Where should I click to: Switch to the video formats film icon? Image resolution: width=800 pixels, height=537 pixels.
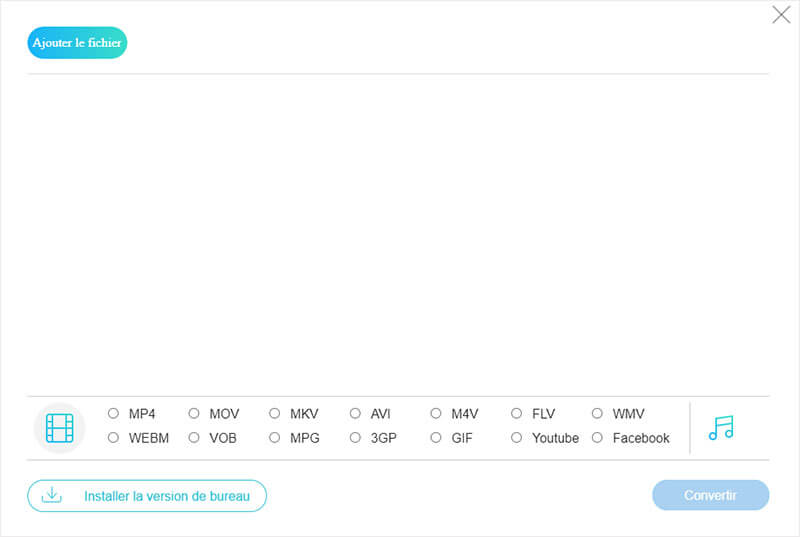[60, 428]
